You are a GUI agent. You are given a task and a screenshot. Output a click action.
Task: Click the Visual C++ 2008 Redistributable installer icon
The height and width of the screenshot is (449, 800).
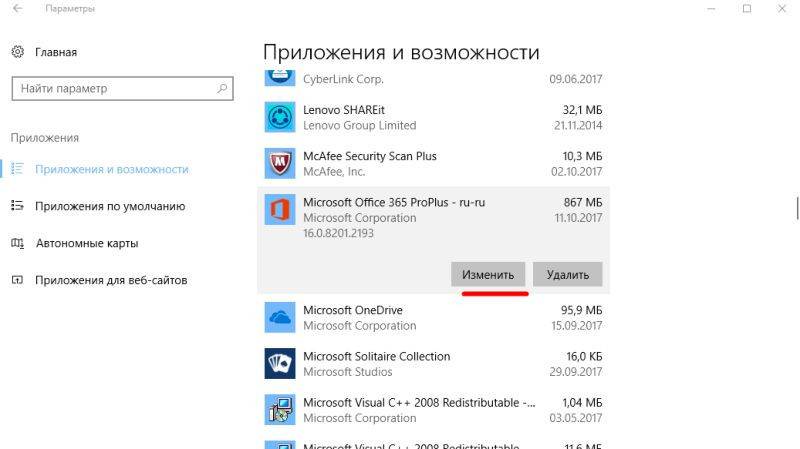278,410
